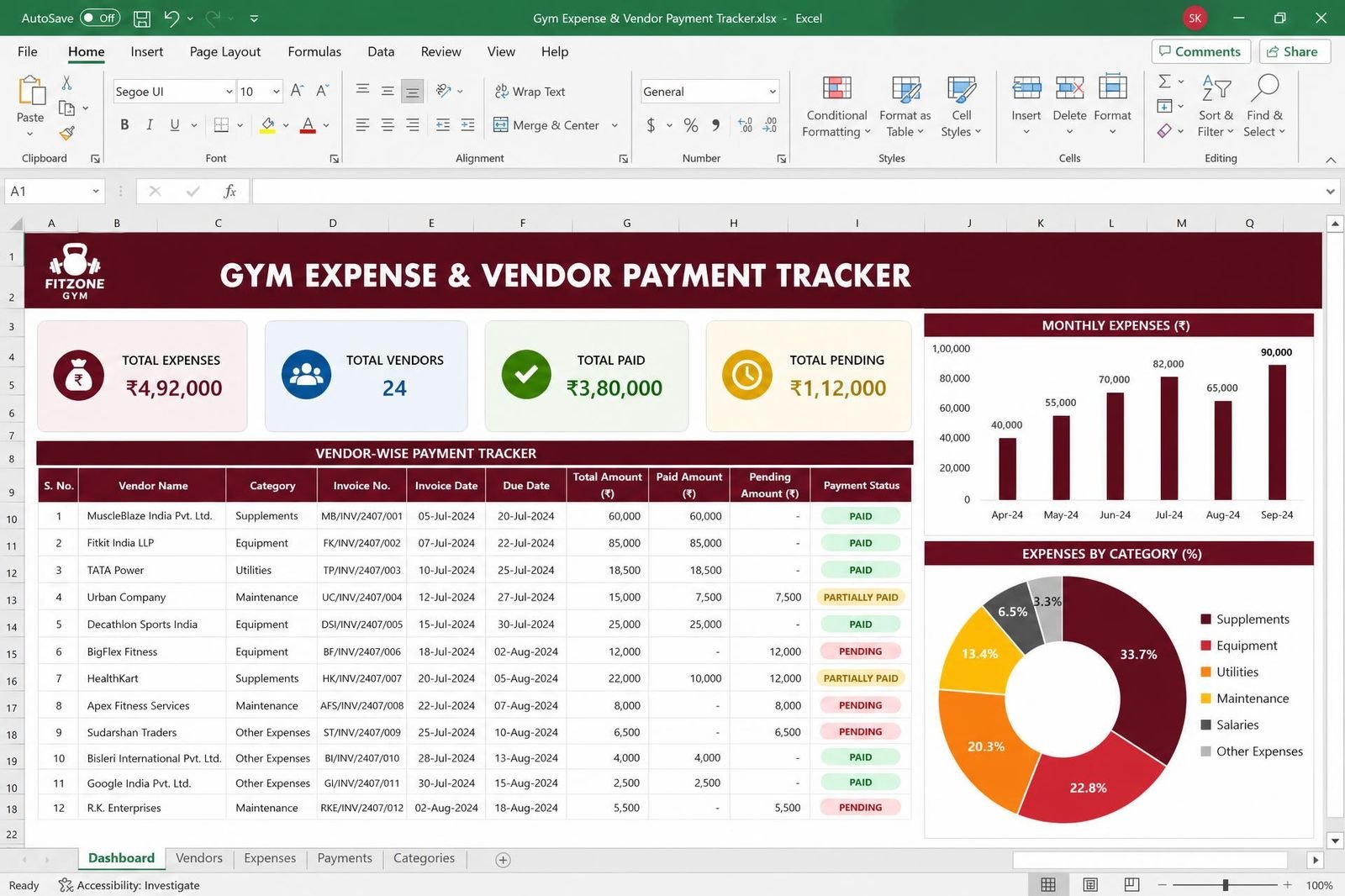Open the File menu
Image resolution: width=1345 pixels, height=896 pixels.
[28, 51]
